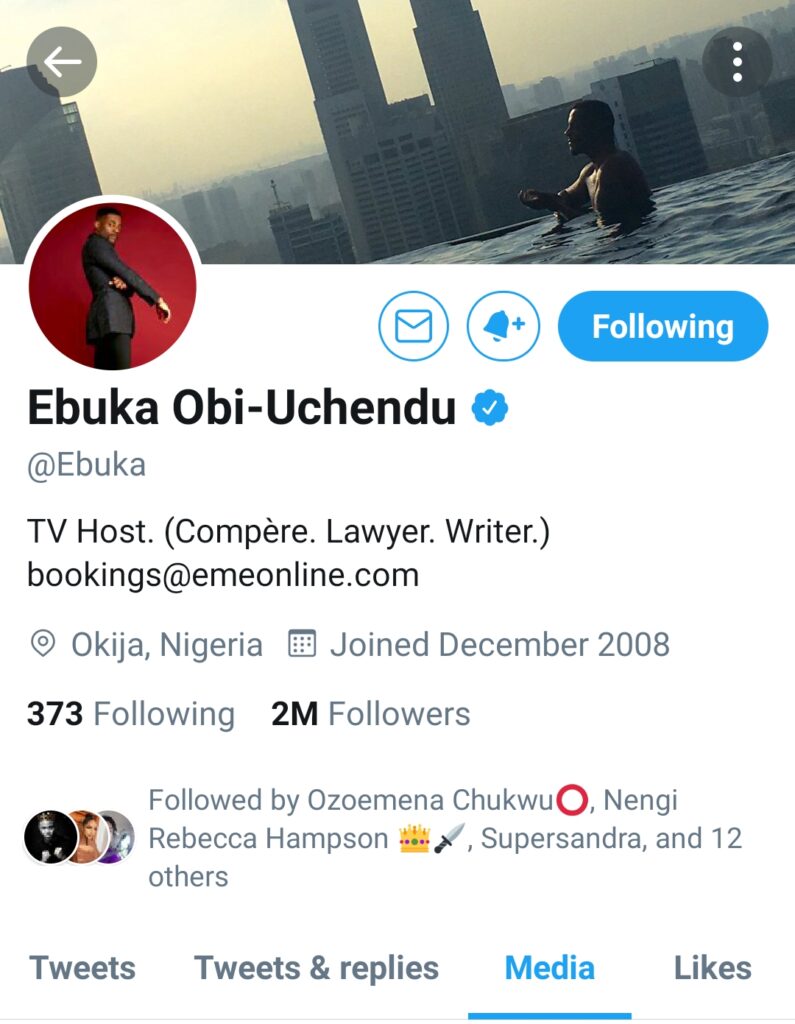Turn on notifications with the bell icon
Viewport: 795px width, 1024px height.
503,326
